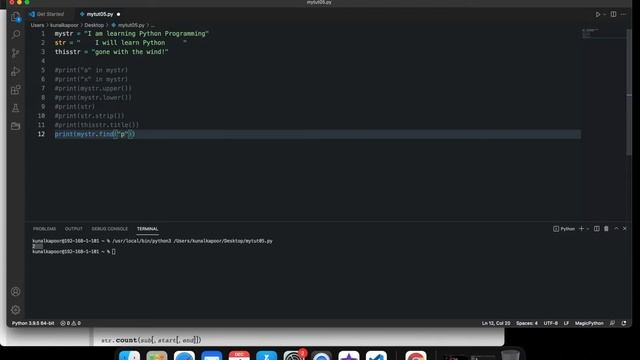Select the mytut05.py editor tab

pos(100,14)
